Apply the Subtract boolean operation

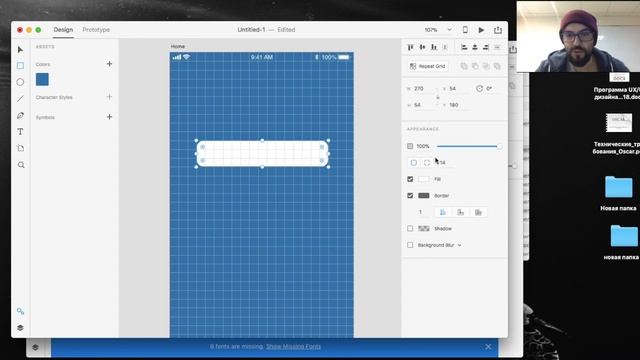pyautogui.click(x=475, y=66)
